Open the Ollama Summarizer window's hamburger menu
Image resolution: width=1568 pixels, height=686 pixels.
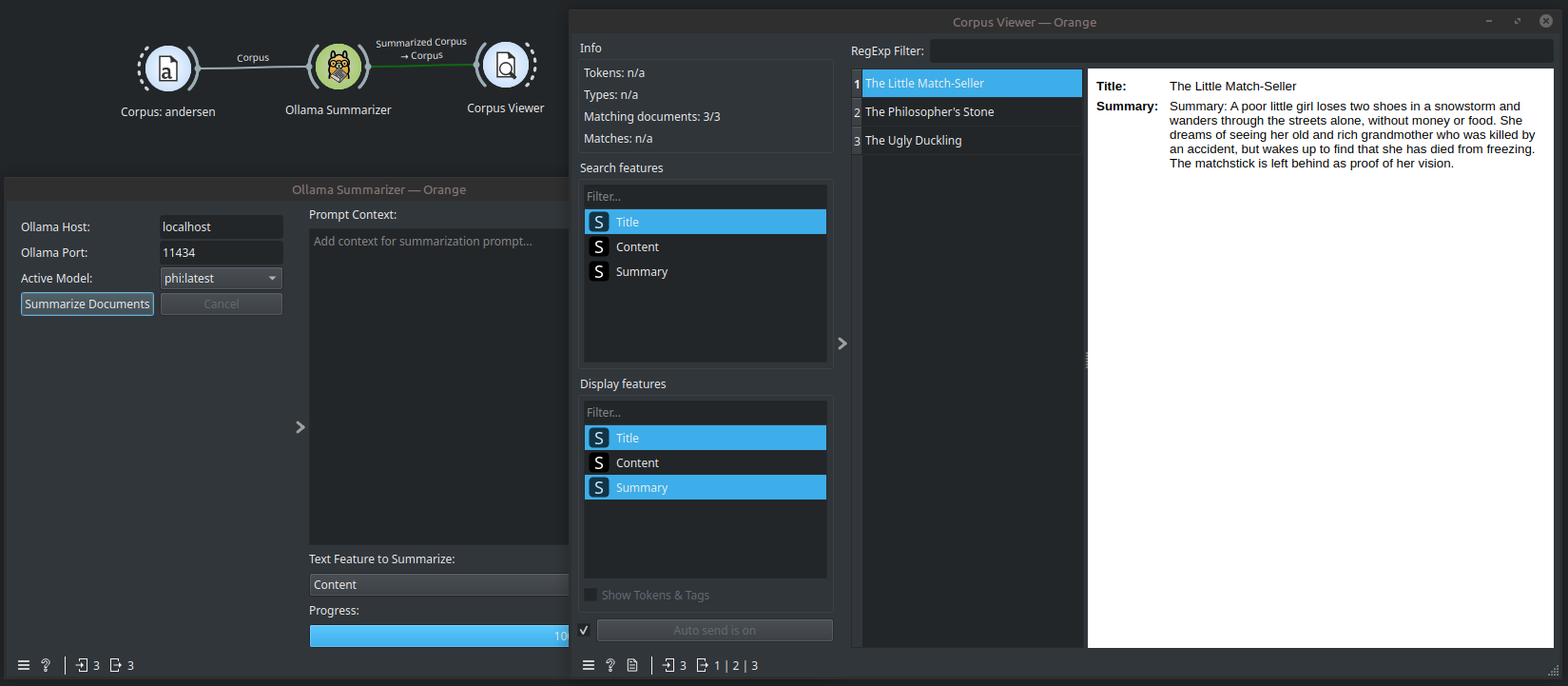tap(24, 665)
